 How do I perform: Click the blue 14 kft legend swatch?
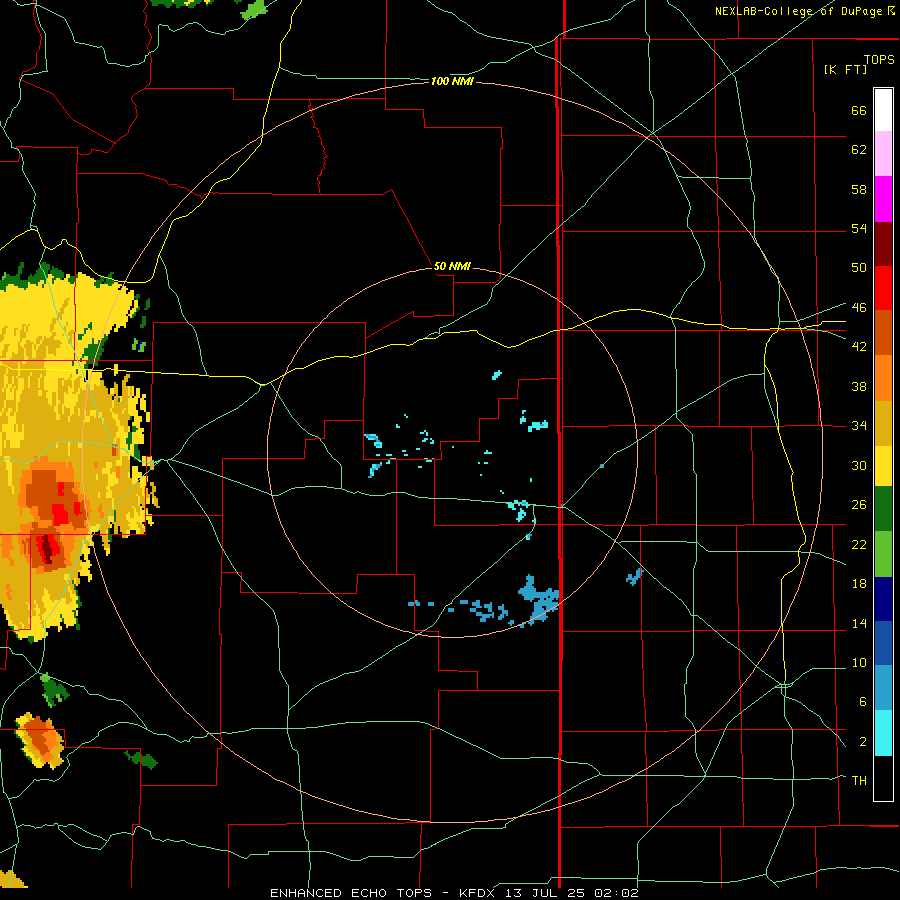pos(883,643)
